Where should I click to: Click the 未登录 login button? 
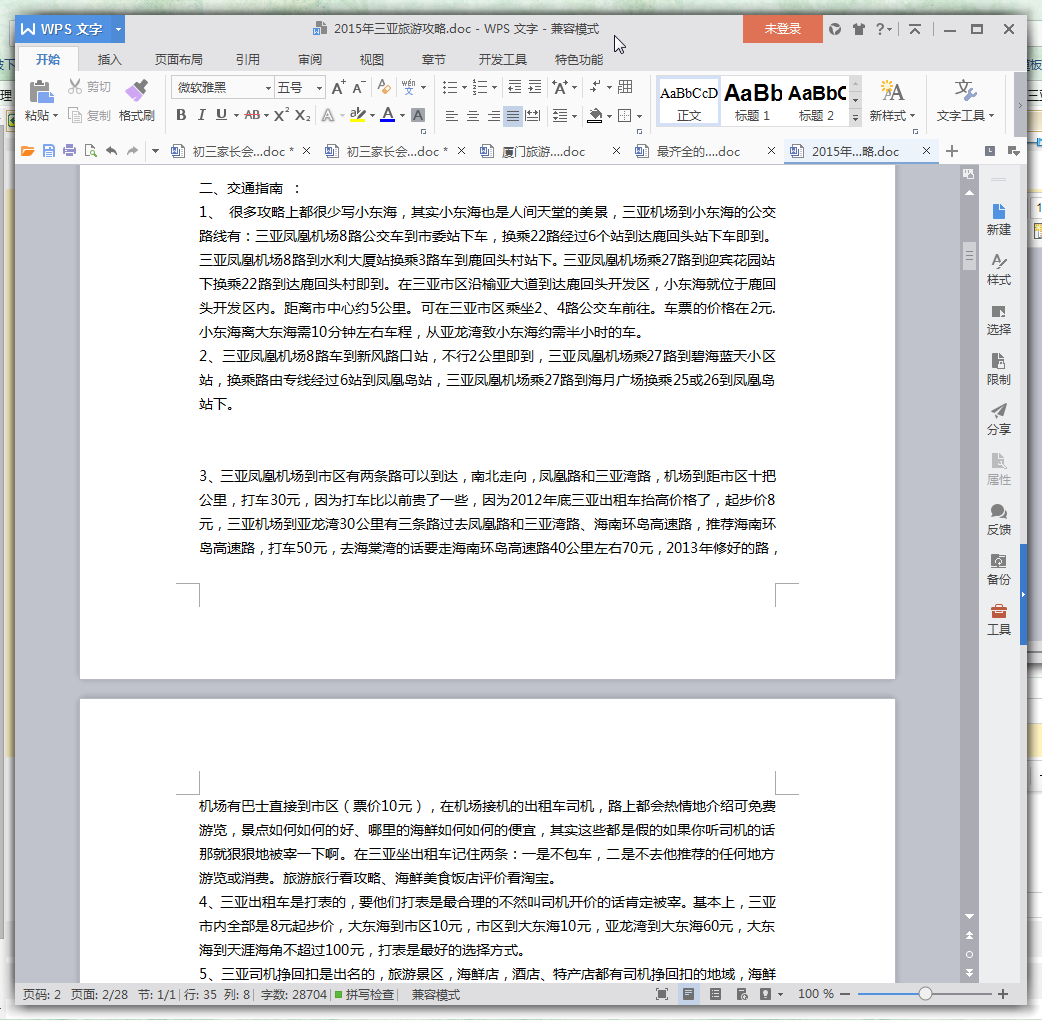coord(783,29)
